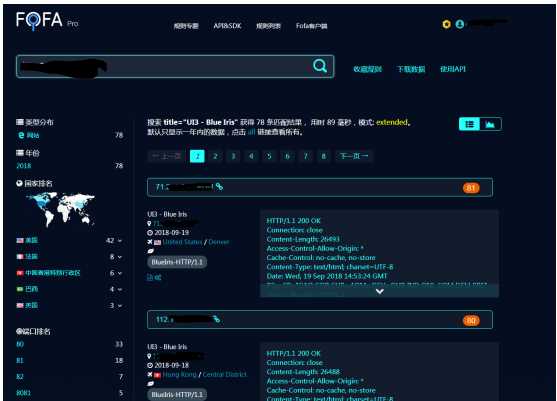Viewport: 557px width, 401px height.
Task: Click the Denver city link
Action: pyautogui.click(x=219, y=242)
